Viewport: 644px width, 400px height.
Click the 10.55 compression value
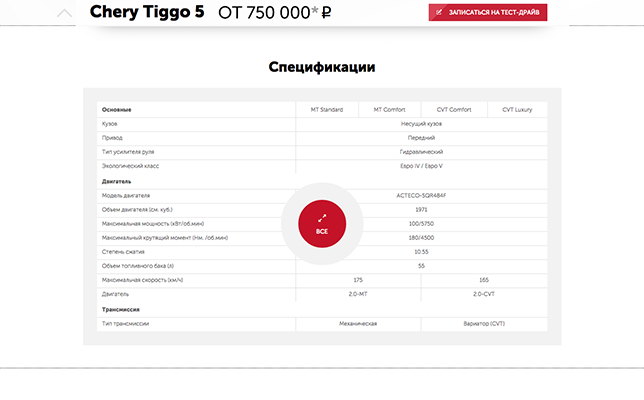[421, 252]
